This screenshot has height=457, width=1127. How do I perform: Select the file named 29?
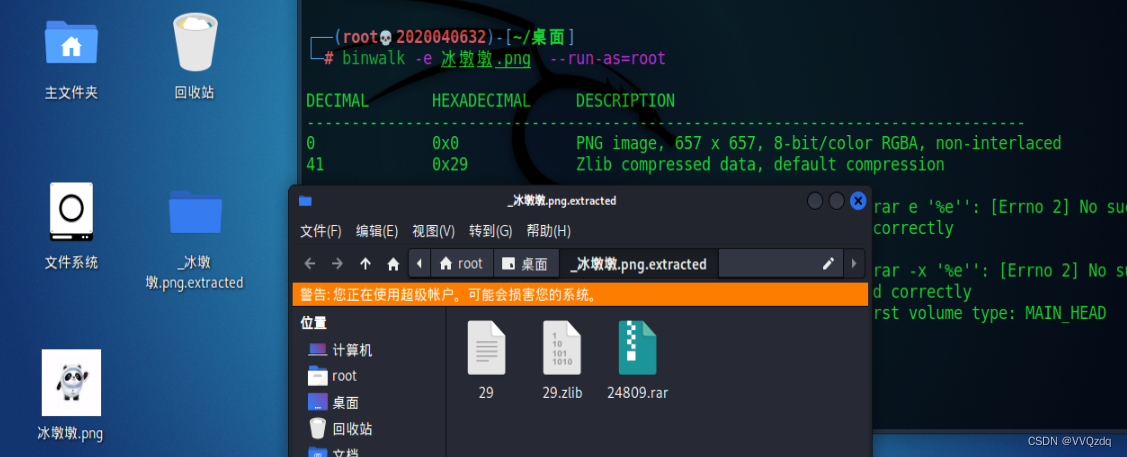[x=487, y=360]
